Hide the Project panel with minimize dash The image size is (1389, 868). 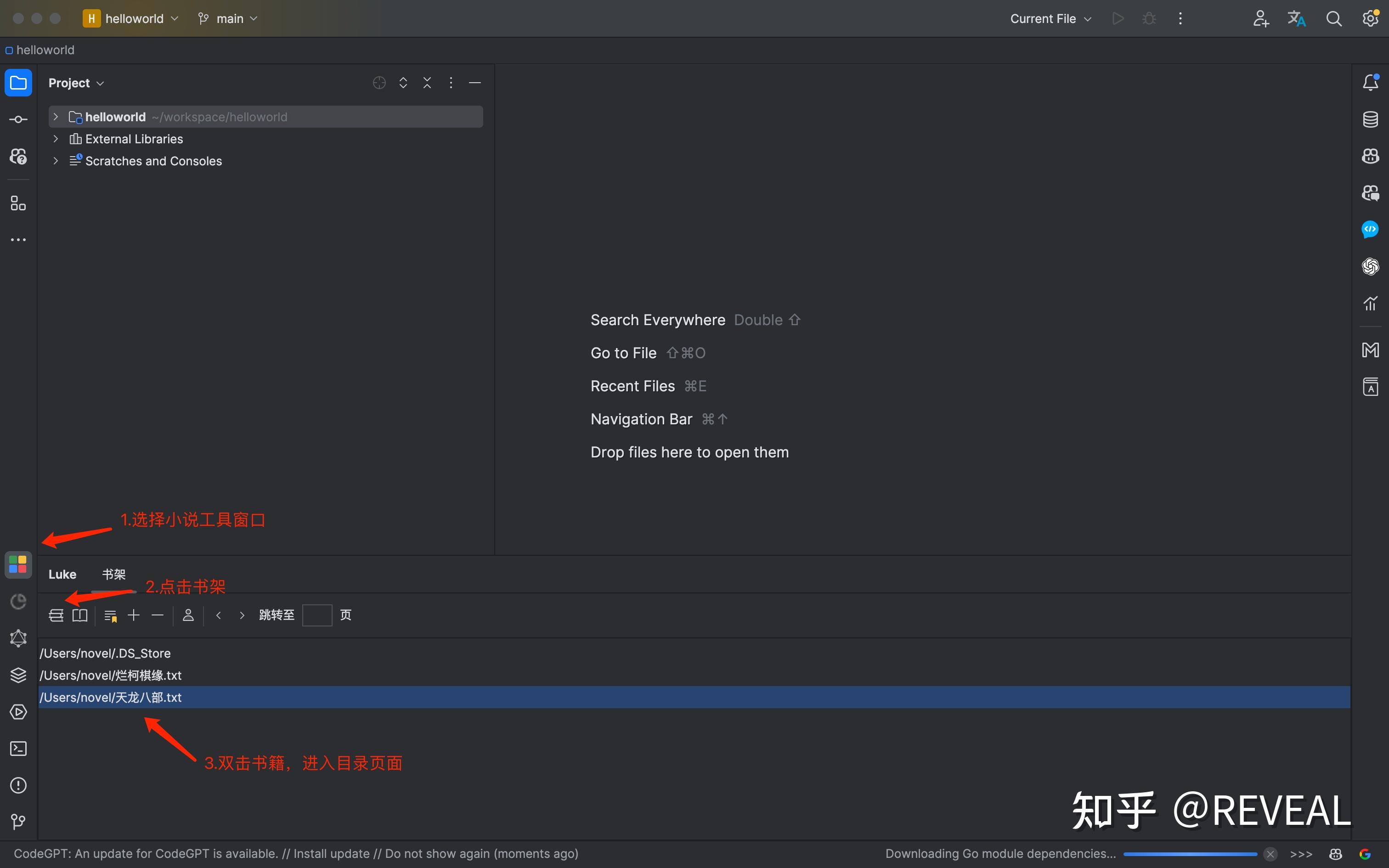coord(474,83)
